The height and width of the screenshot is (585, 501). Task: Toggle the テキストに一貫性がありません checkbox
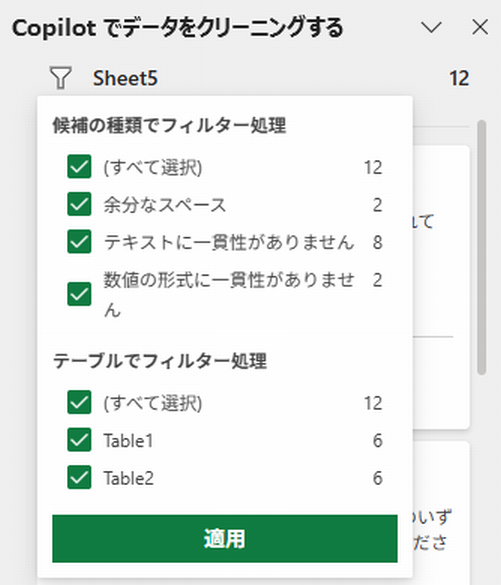(79, 241)
